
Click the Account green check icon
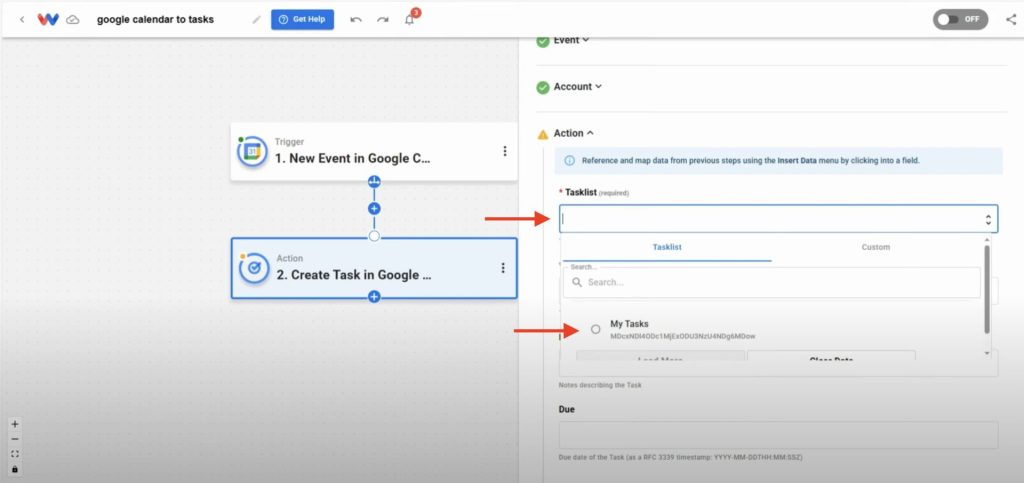click(543, 87)
